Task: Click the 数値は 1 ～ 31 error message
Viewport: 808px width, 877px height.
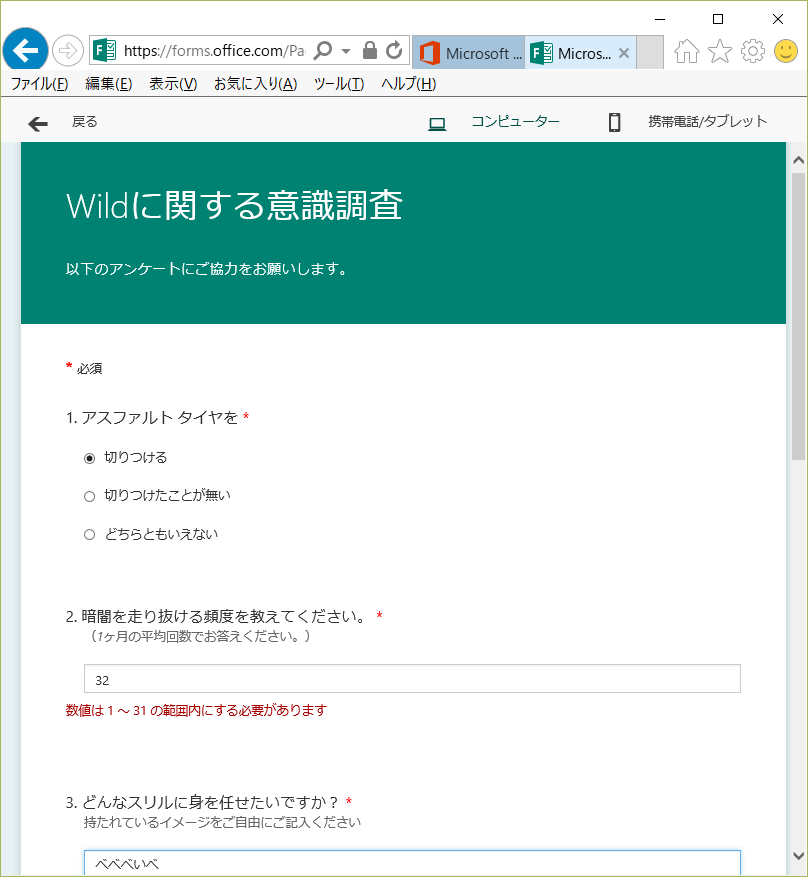Action: (196, 710)
